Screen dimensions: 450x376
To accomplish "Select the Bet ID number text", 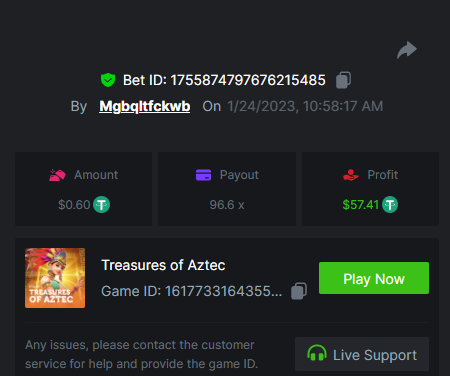I will (x=248, y=80).
